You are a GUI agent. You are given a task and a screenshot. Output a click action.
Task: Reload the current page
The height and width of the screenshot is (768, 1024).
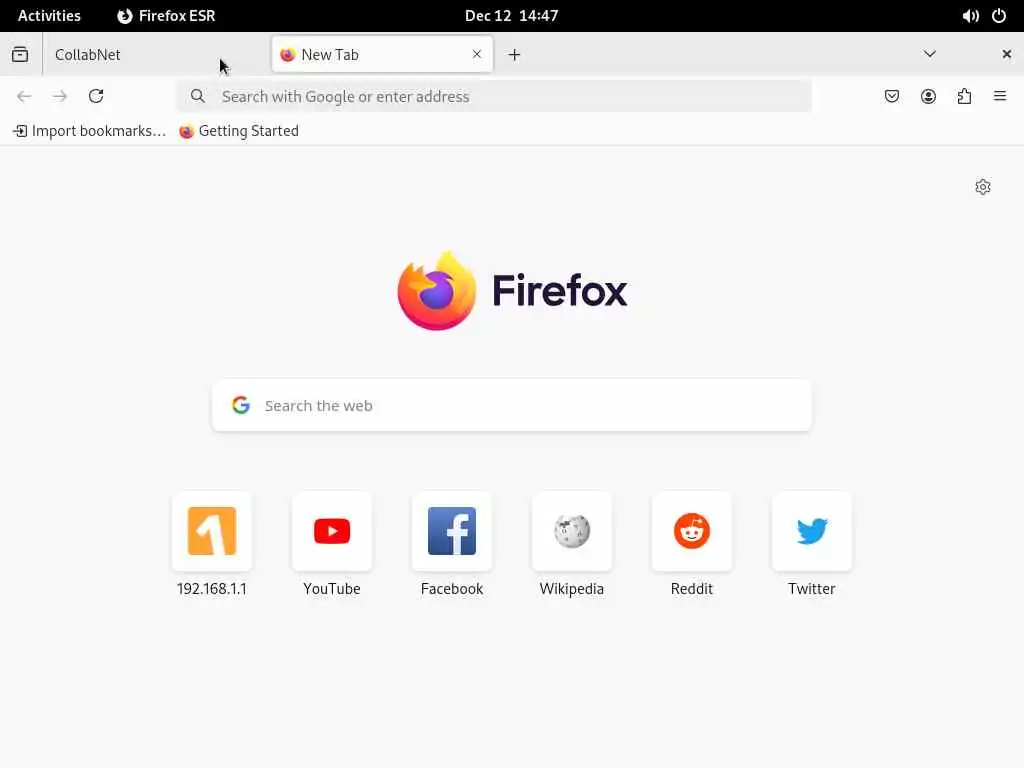tap(96, 97)
